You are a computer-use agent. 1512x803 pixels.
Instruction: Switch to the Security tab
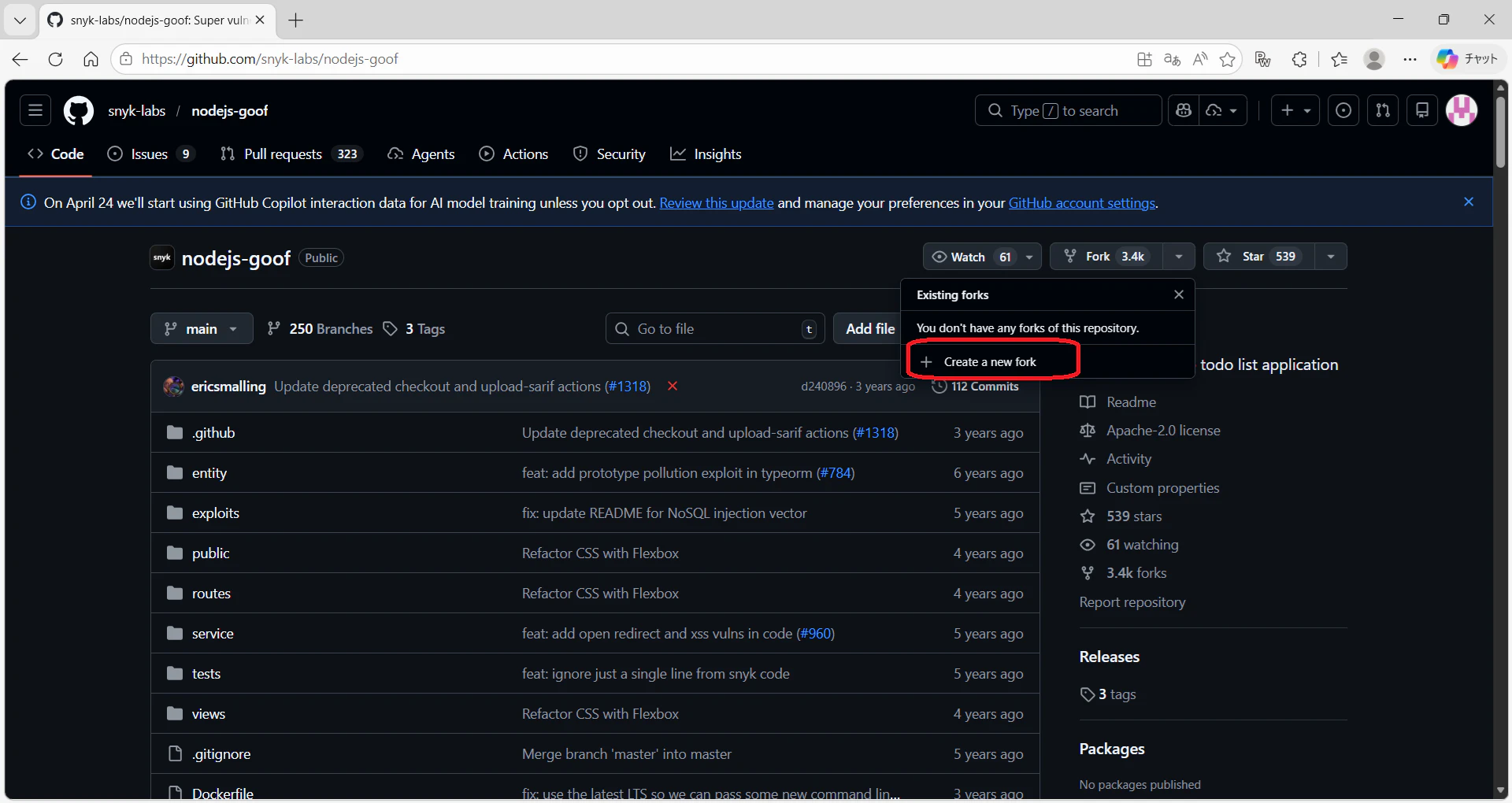point(610,154)
